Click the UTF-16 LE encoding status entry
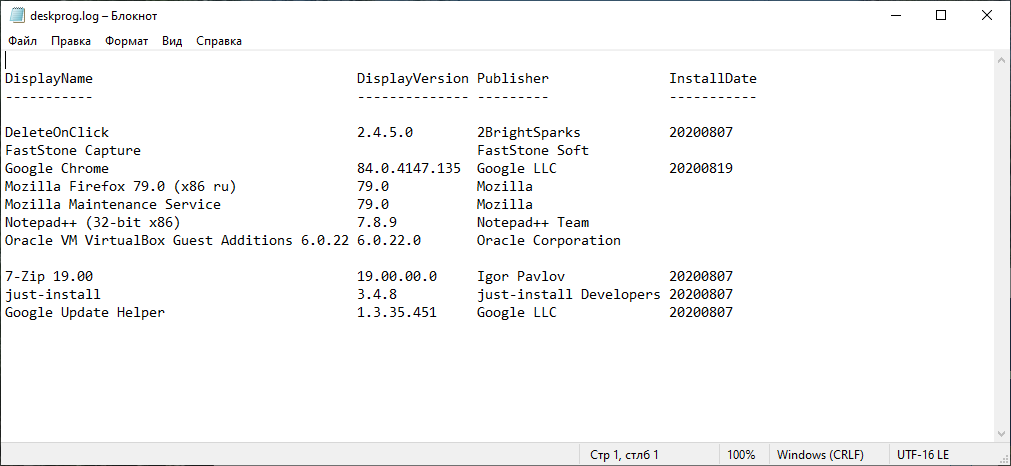 923,454
